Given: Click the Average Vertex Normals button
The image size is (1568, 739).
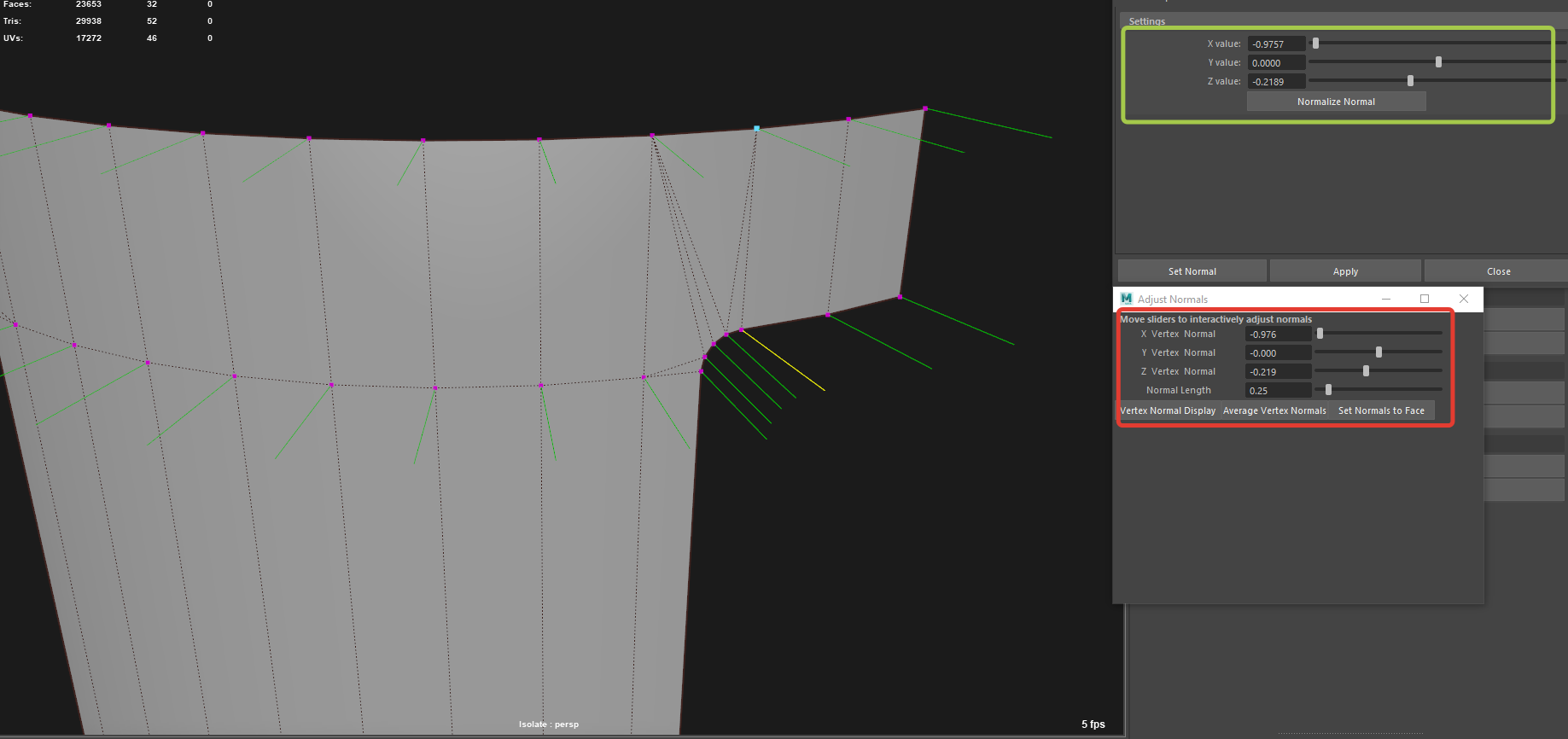Looking at the screenshot, I should click(1274, 410).
